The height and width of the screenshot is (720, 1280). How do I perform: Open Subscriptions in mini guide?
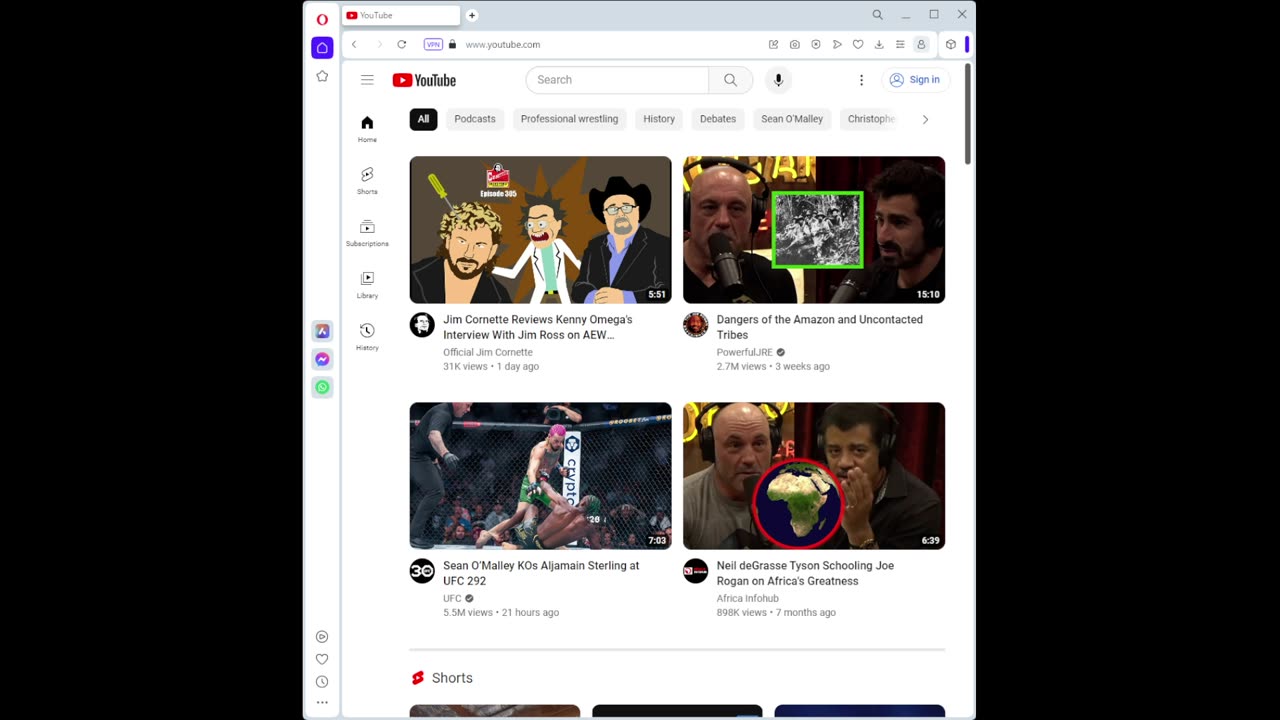coord(367,232)
